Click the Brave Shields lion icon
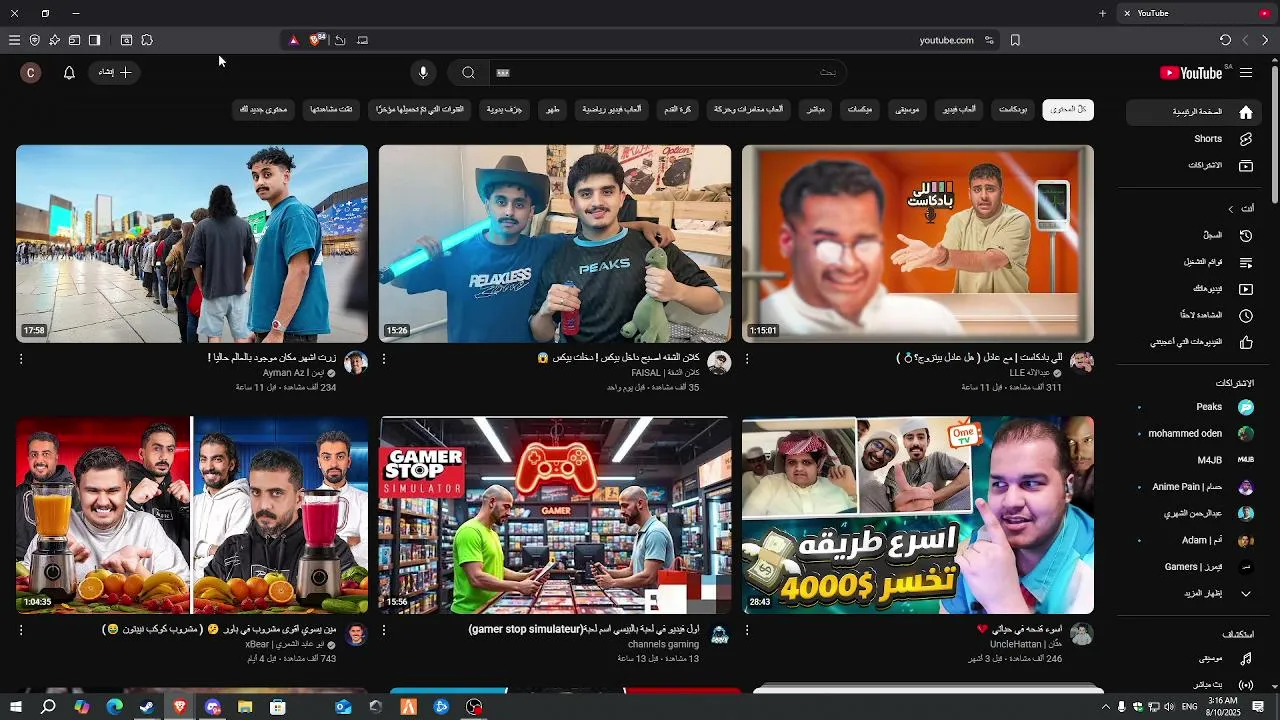The image size is (1280, 720). (x=316, y=40)
